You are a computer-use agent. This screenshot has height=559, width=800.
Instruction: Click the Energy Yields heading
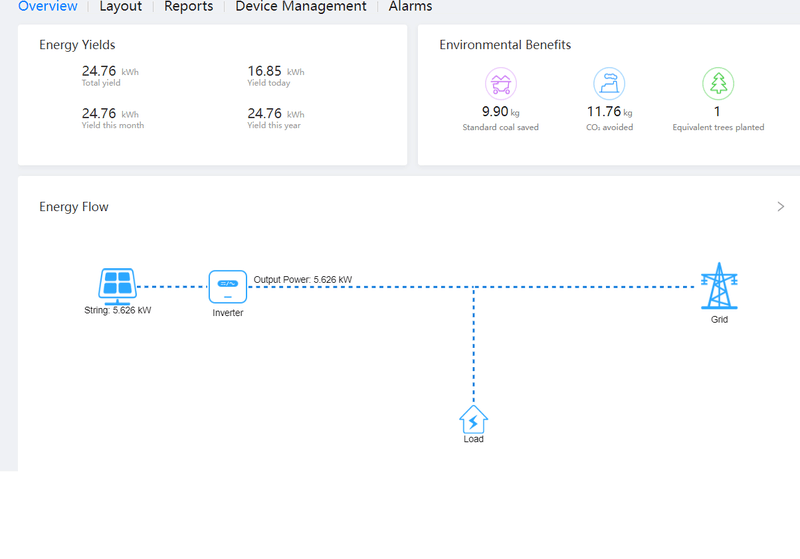(77, 45)
